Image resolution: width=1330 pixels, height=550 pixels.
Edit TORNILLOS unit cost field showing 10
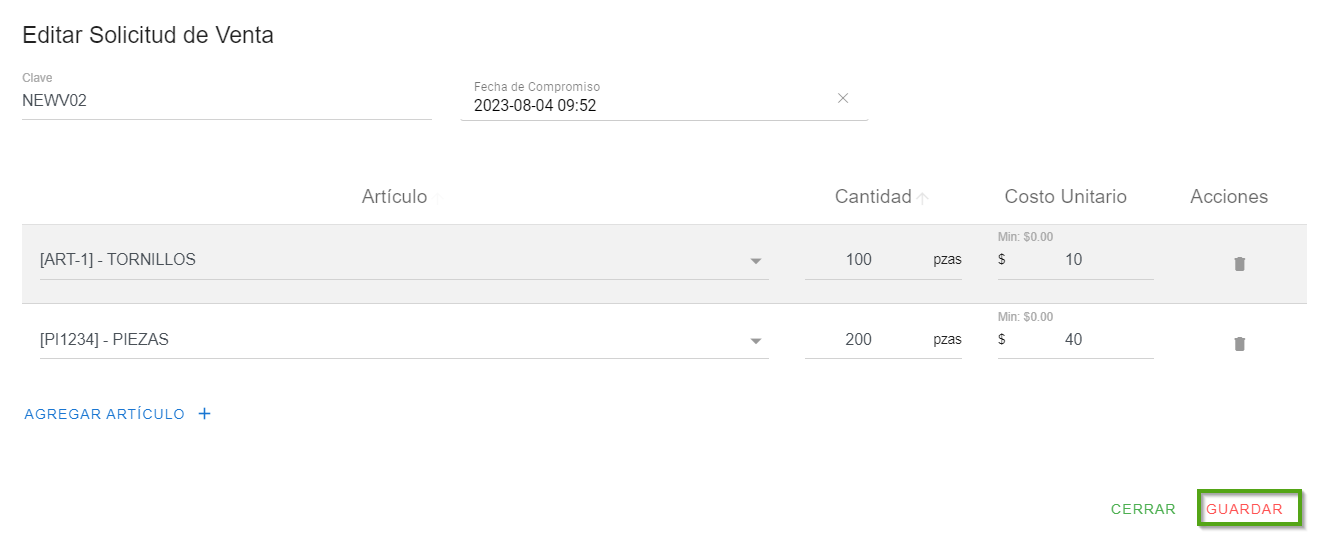1078,260
